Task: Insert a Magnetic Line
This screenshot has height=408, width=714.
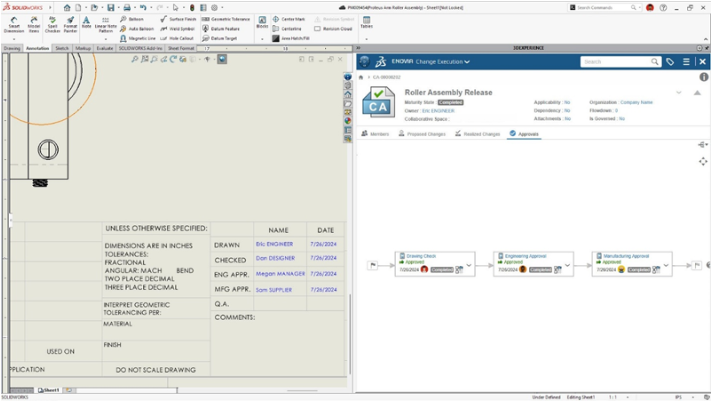Action: click(138, 38)
